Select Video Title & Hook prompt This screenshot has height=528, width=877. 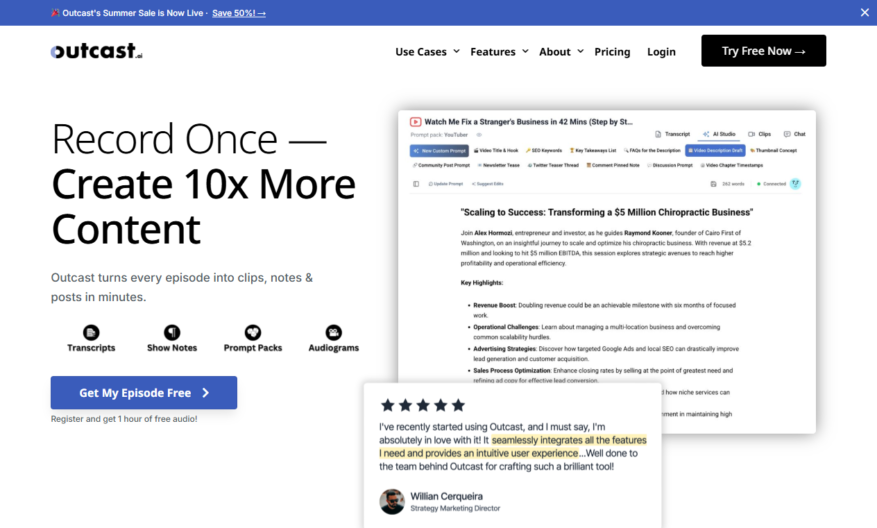pyautogui.click(x=496, y=150)
